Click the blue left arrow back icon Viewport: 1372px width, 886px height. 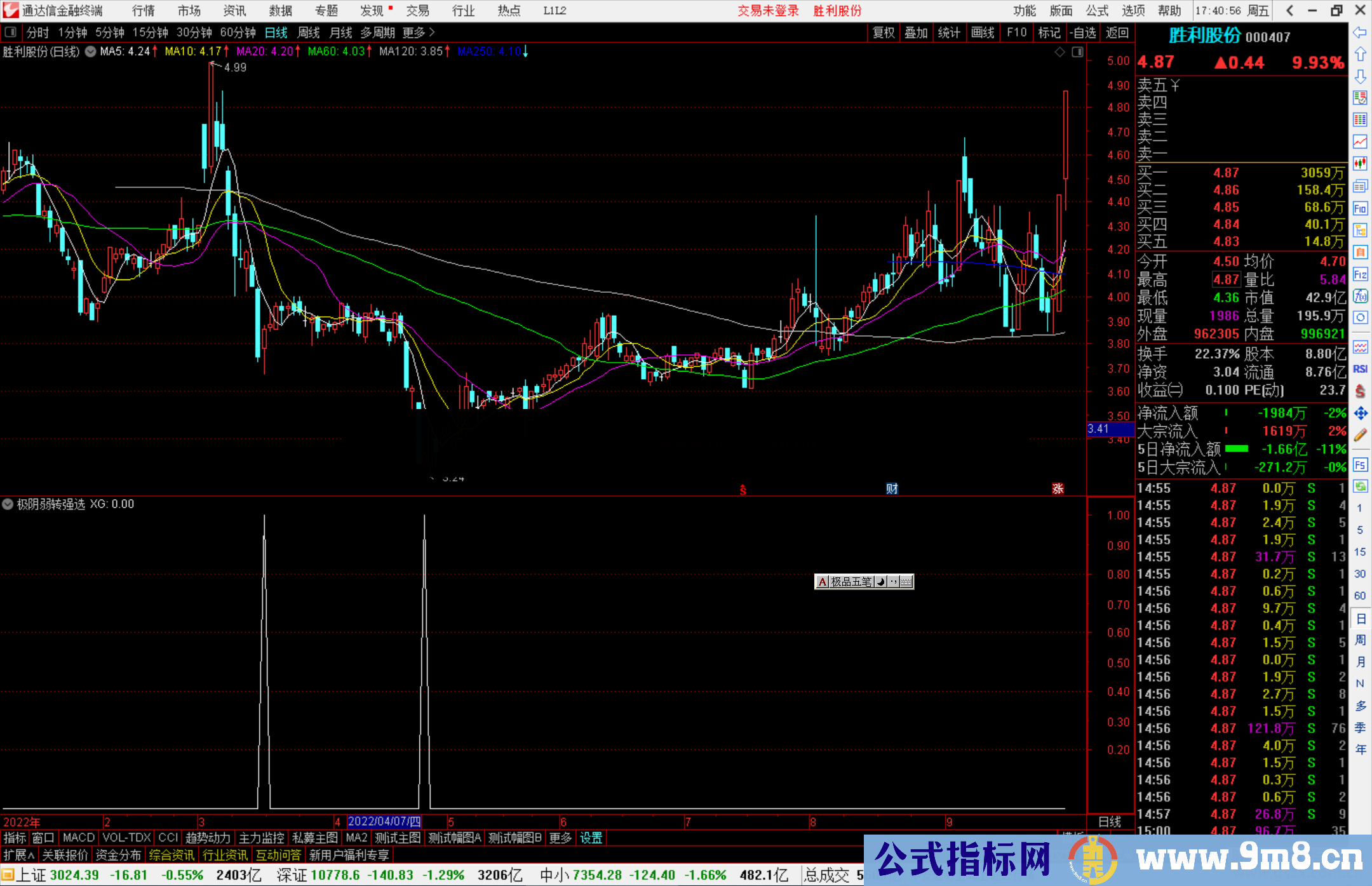tap(1360, 32)
